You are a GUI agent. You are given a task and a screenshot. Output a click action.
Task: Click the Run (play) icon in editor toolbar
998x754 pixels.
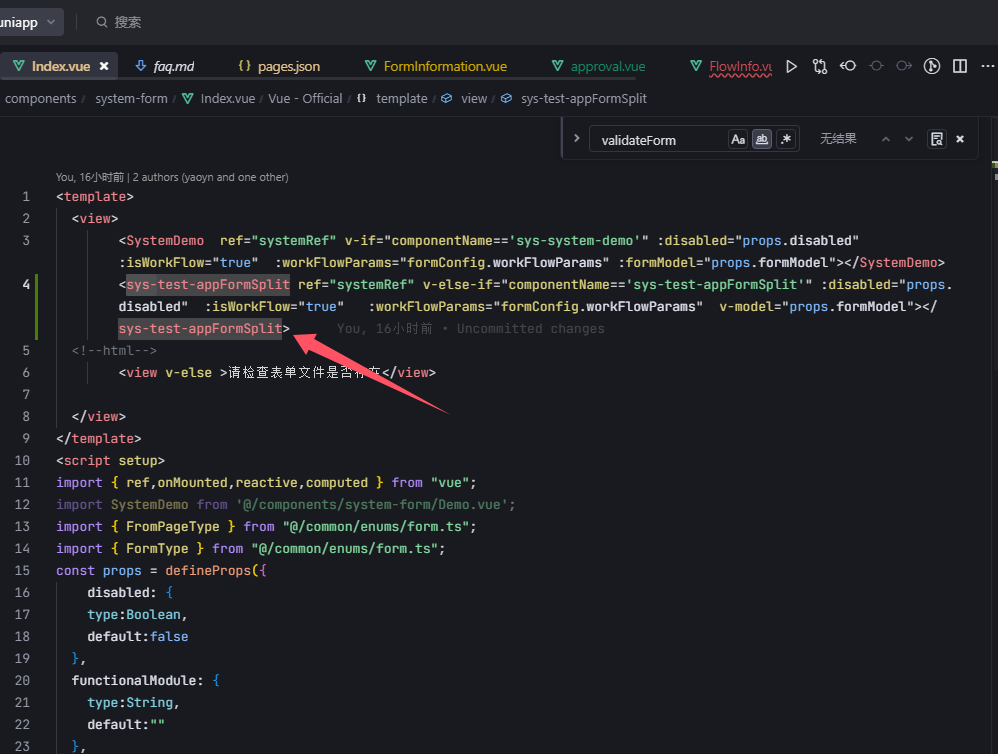click(791, 67)
